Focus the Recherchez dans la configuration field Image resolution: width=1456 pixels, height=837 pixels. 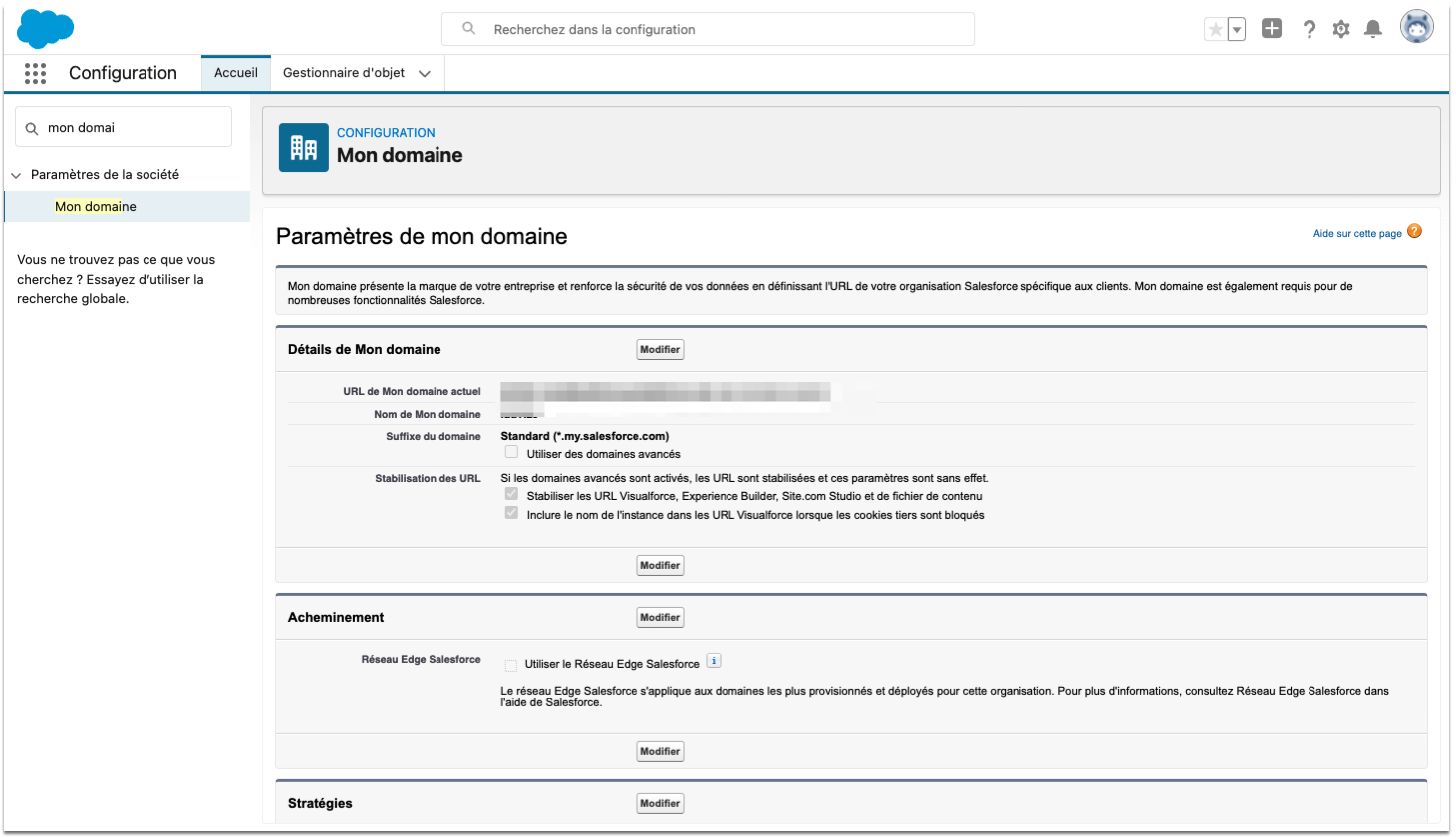pos(708,30)
